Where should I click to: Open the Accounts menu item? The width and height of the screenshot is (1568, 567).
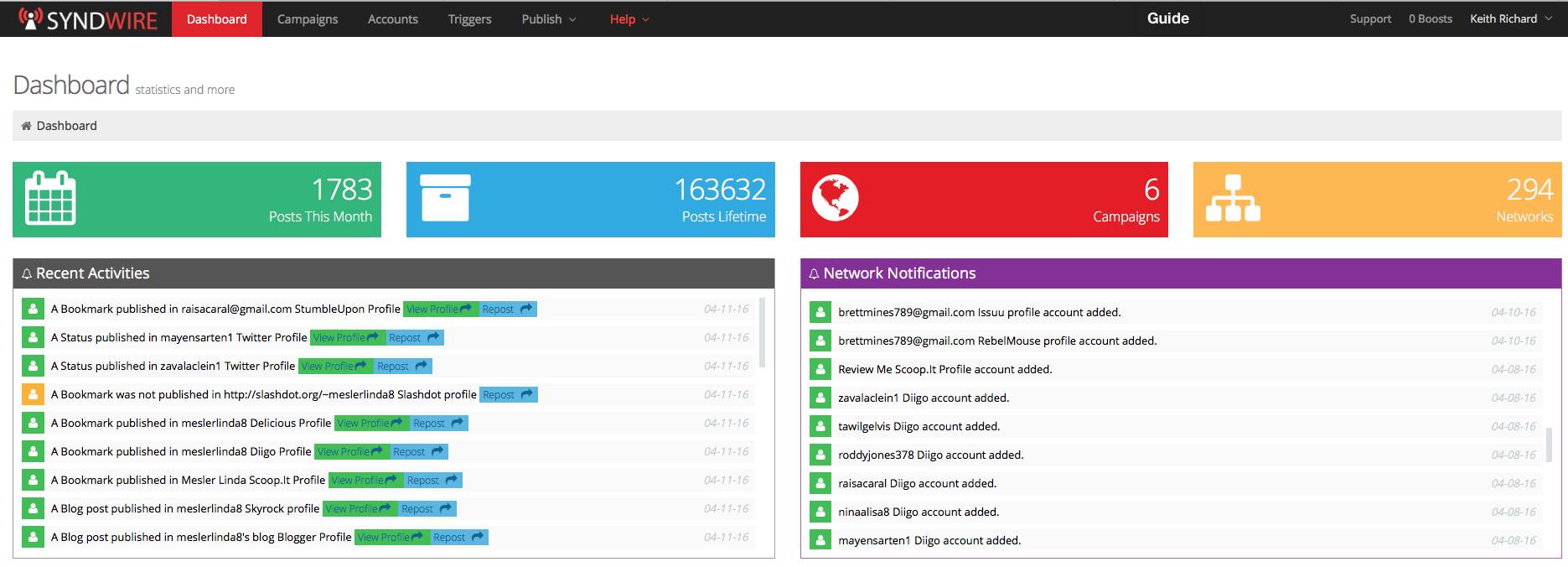pos(392,19)
